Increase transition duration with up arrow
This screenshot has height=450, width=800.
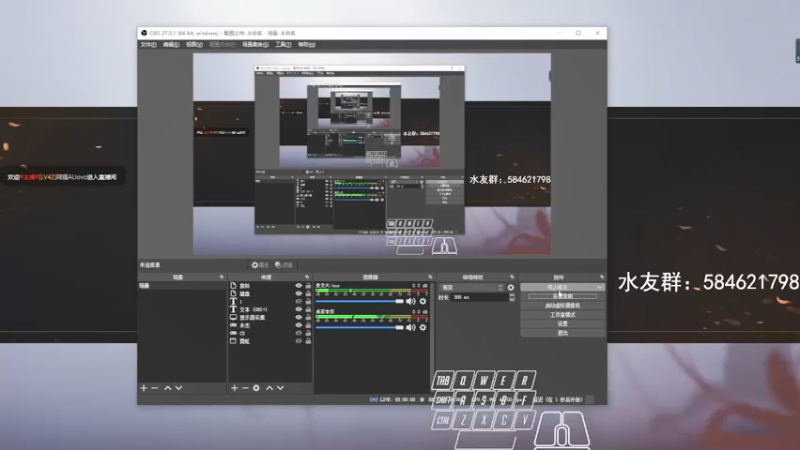coord(512,295)
